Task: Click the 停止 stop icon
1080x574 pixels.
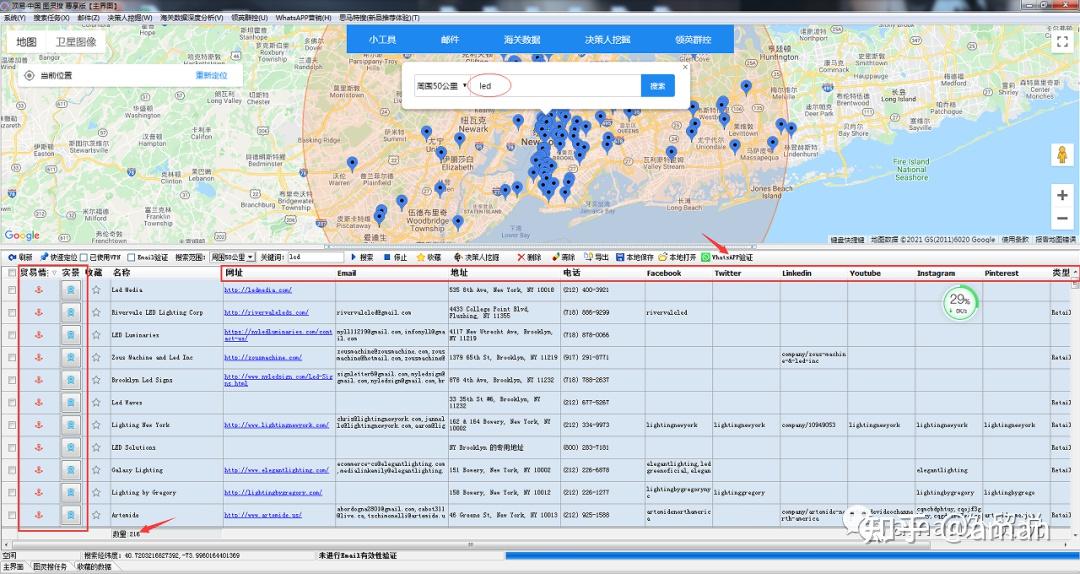Action: 387,257
